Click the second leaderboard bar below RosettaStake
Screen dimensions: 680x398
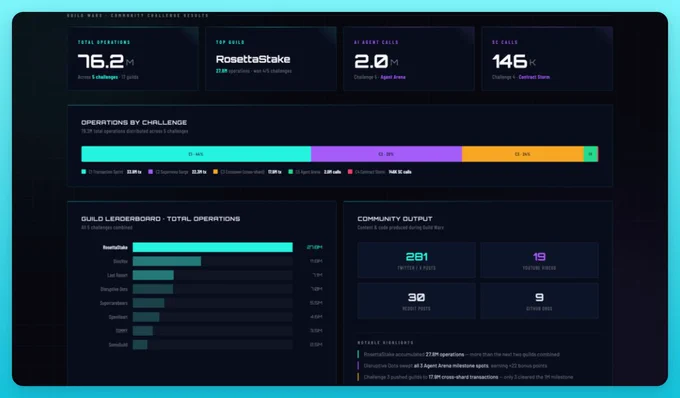167,261
